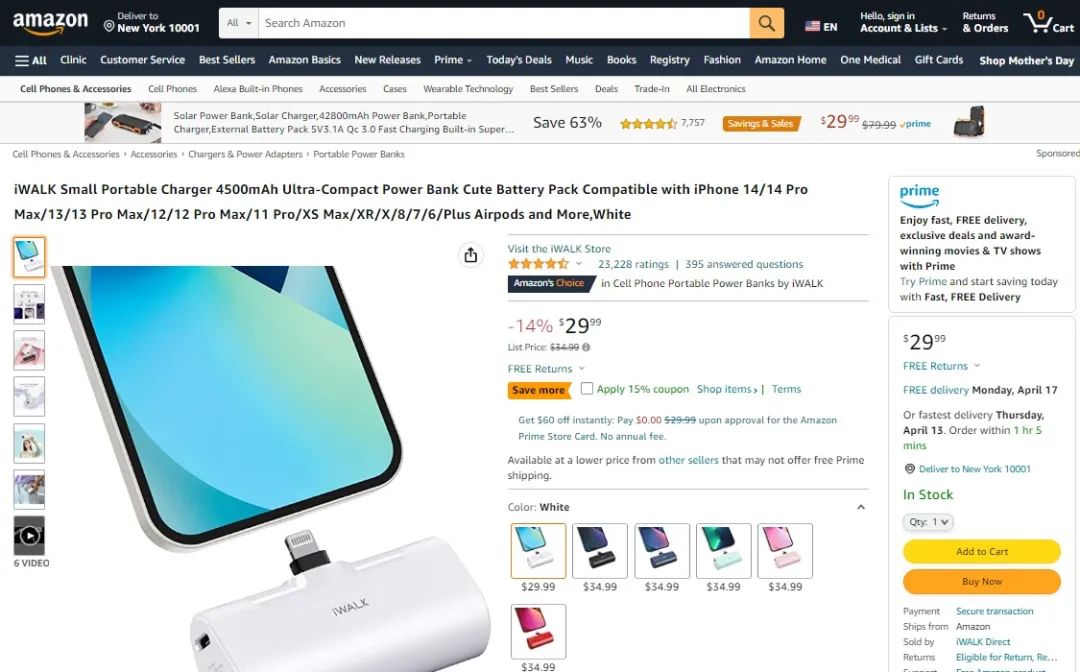This screenshot has height=672, width=1080.
Task: Select the red color swatch option
Action: point(538,631)
